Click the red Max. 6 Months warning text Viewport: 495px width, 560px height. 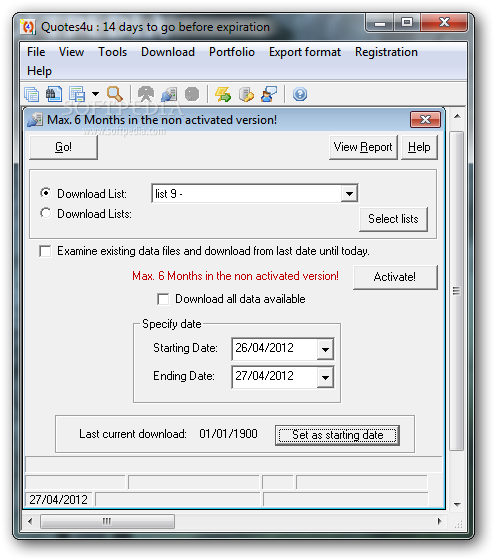pos(235,276)
